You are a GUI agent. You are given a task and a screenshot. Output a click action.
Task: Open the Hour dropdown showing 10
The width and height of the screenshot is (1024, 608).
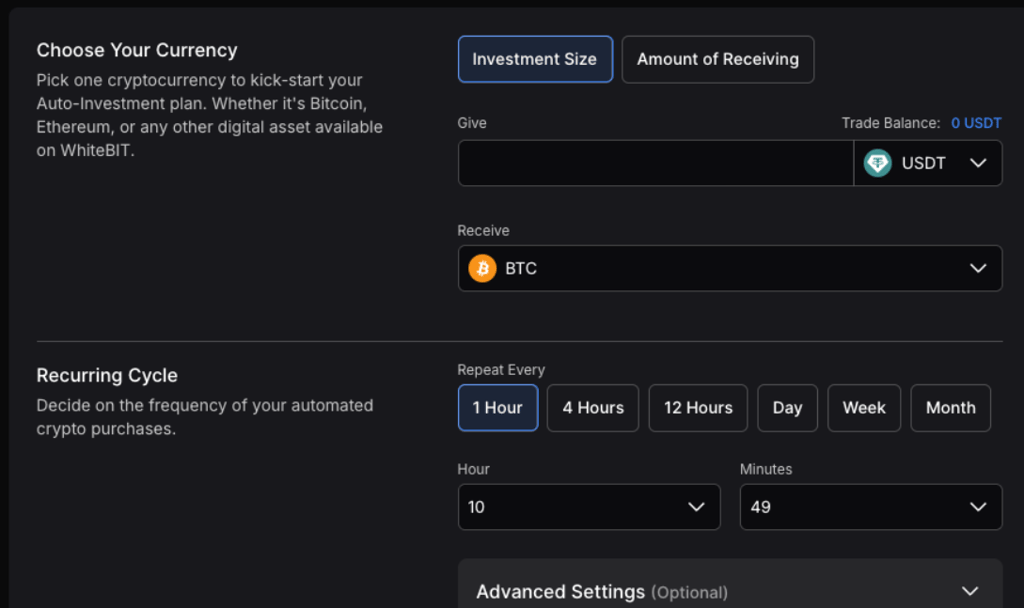tap(588, 507)
